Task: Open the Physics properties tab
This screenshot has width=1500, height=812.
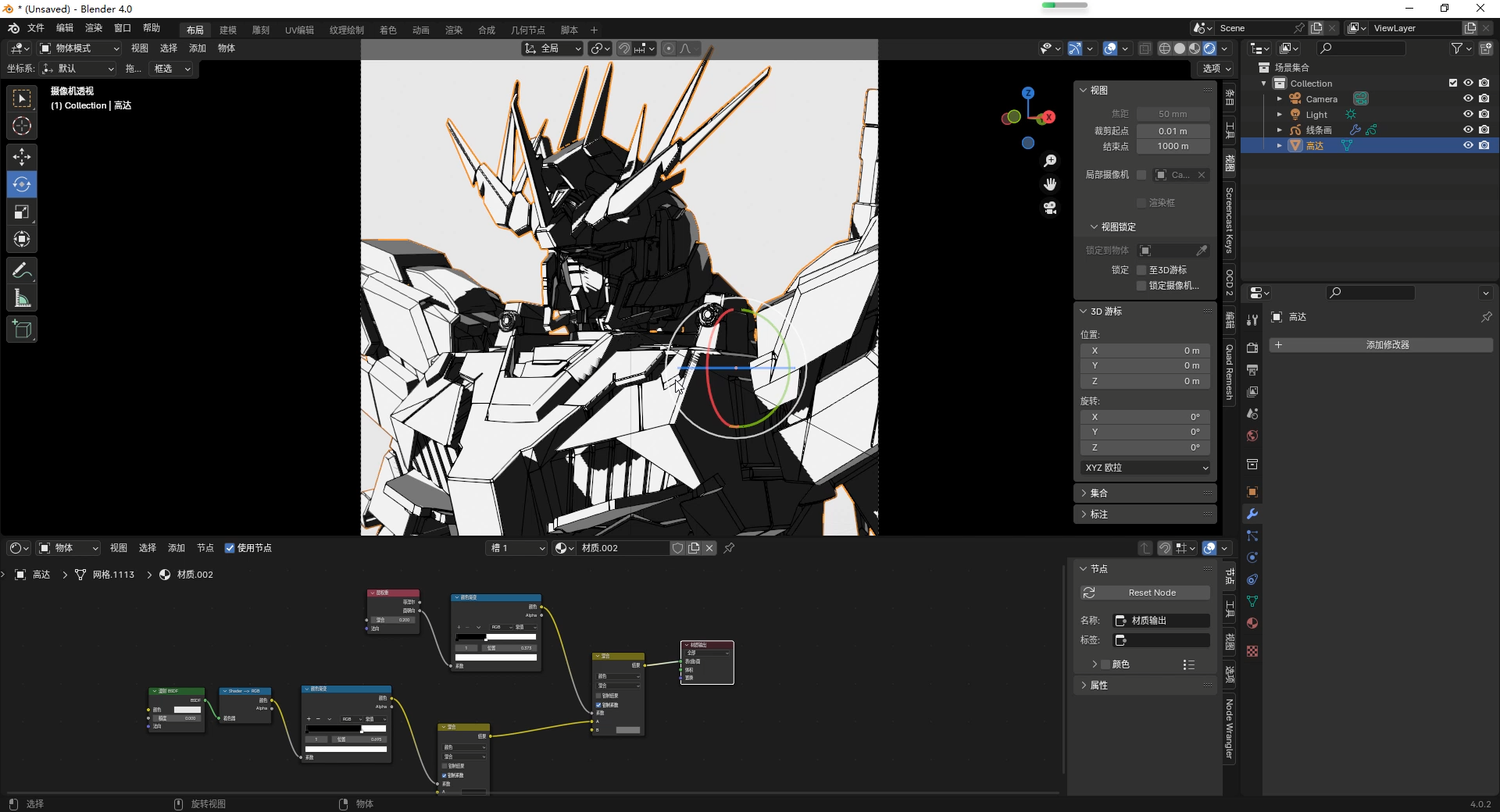Action: (1252, 557)
